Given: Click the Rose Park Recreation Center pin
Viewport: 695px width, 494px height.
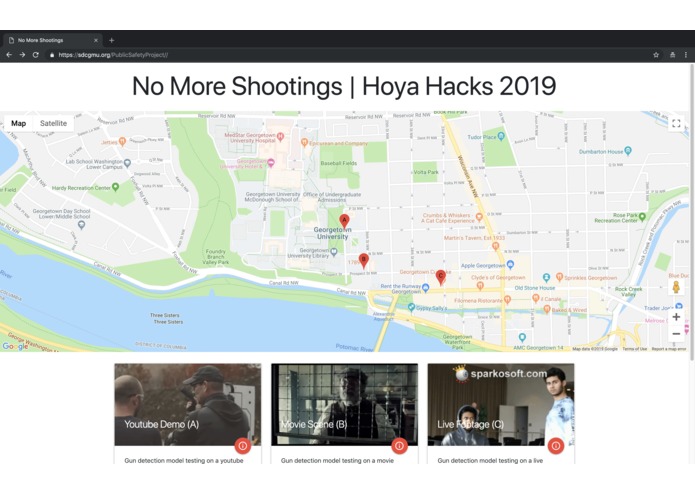Looking at the screenshot, I should pyautogui.click(x=642, y=217).
